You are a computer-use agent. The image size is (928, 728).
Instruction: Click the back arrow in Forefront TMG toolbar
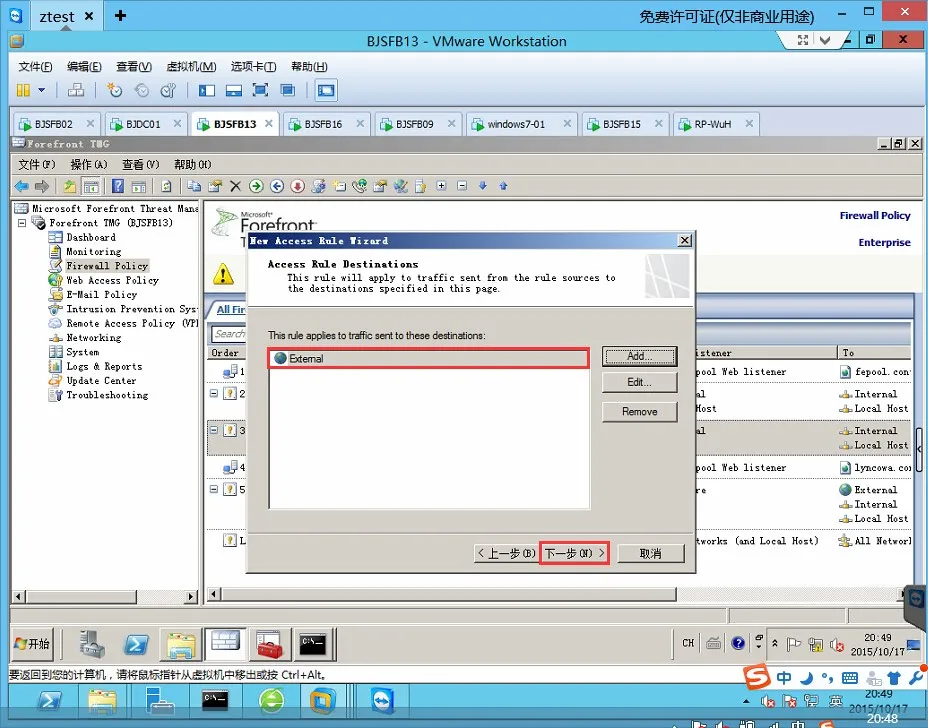[x=22, y=186]
